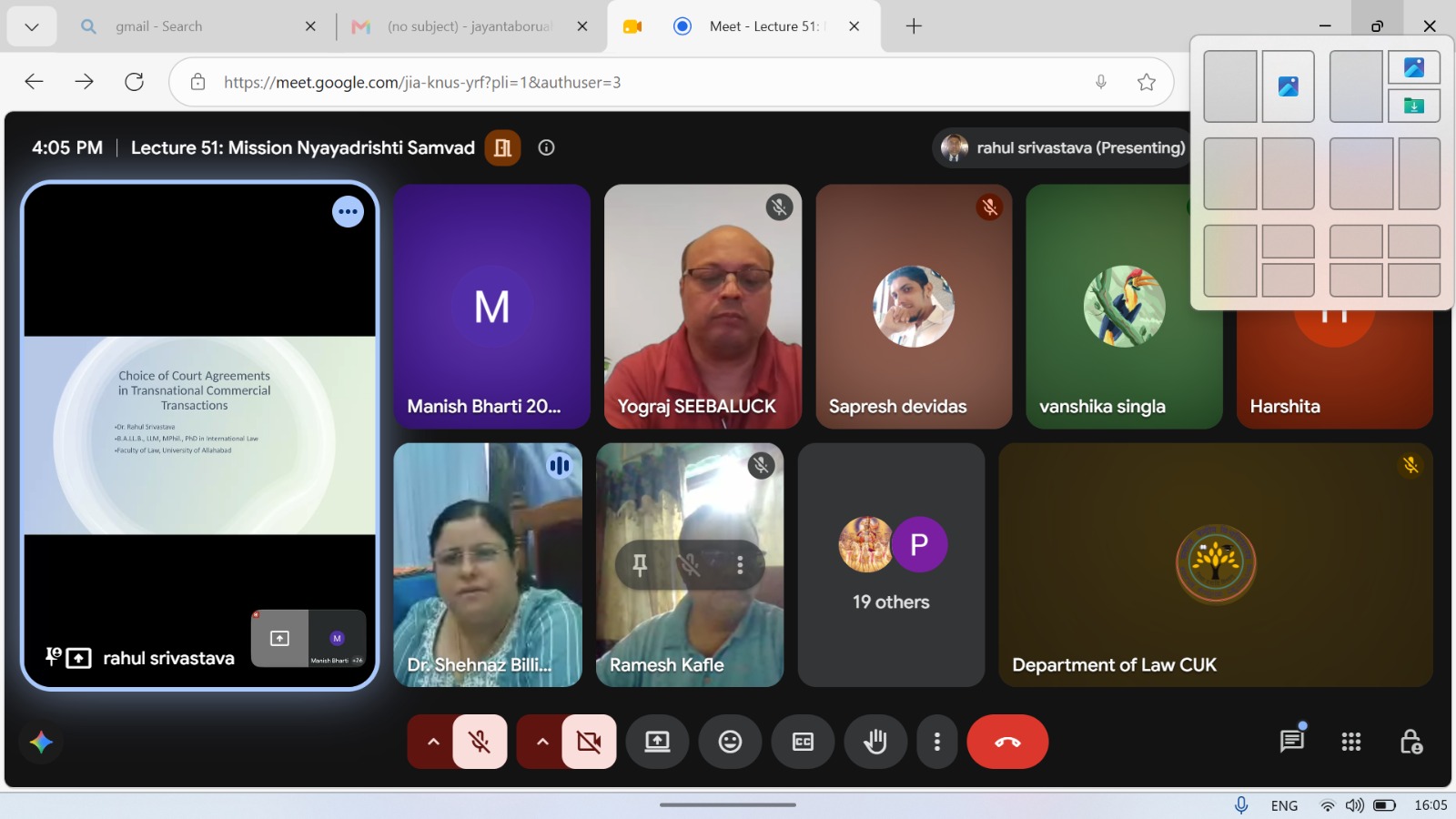Pin Ramesh Kafle's video tile
This screenshot has height=819, width=1456.
[x=640, y=565]
